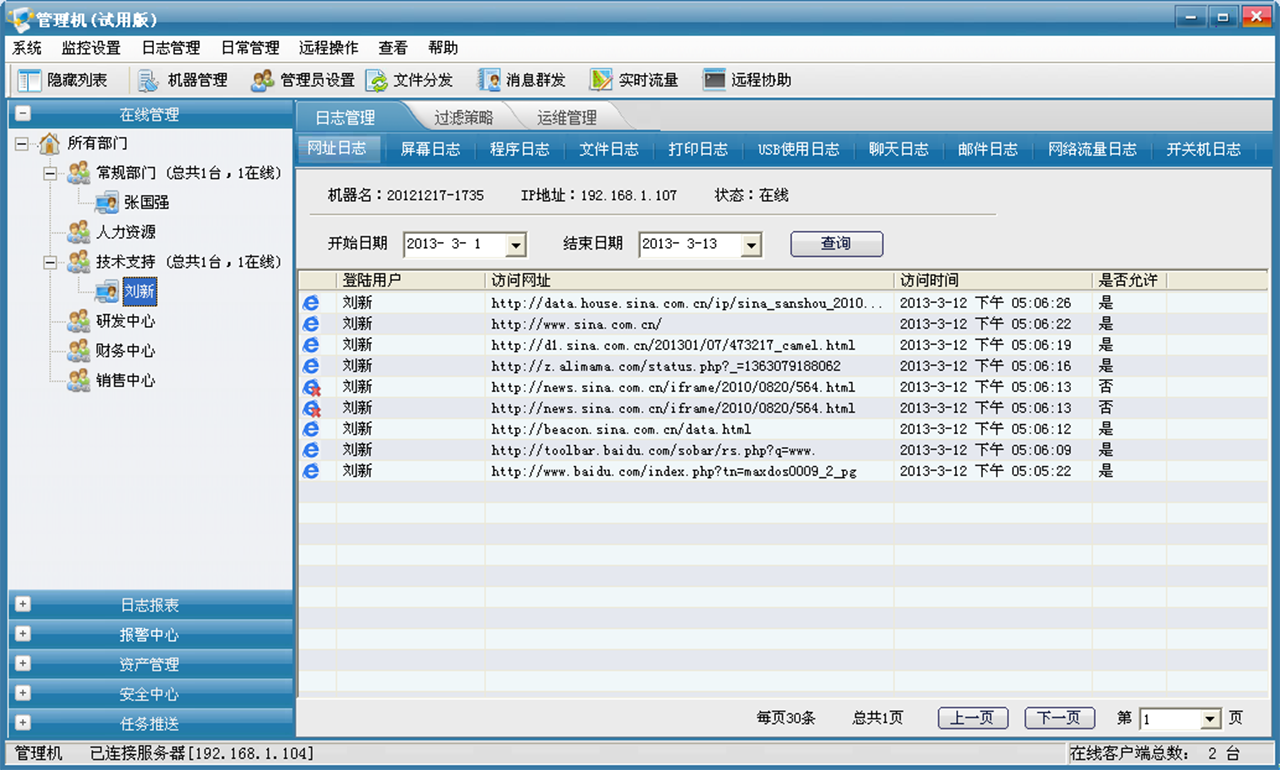Click the 人力资源 department icon
1280x770 pixels.
(x=78, y=232)
